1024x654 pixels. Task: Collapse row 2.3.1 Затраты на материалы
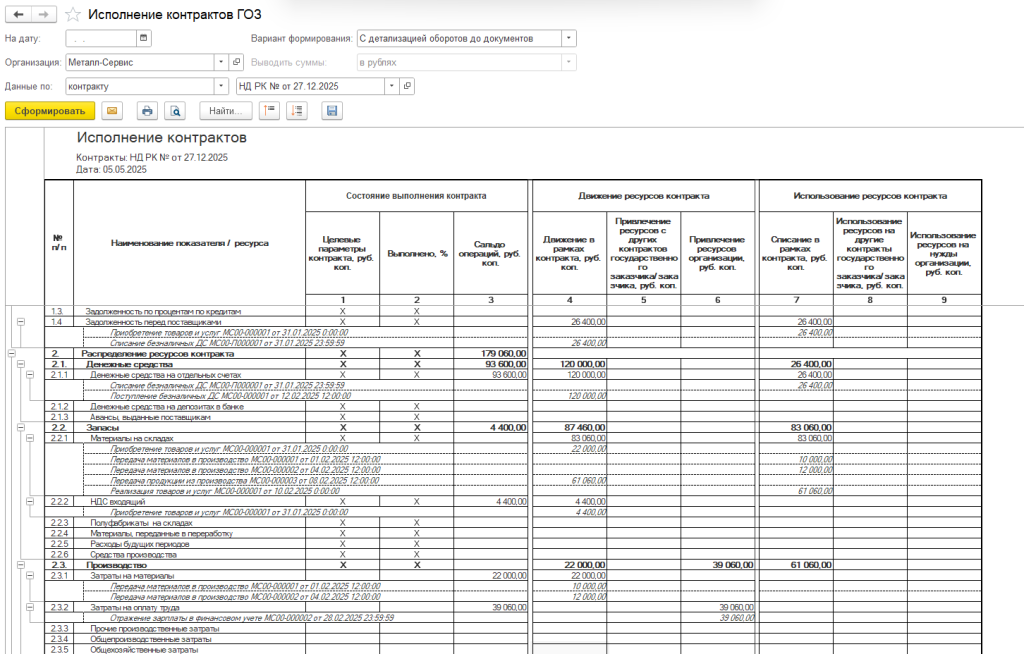coord(30,576)
